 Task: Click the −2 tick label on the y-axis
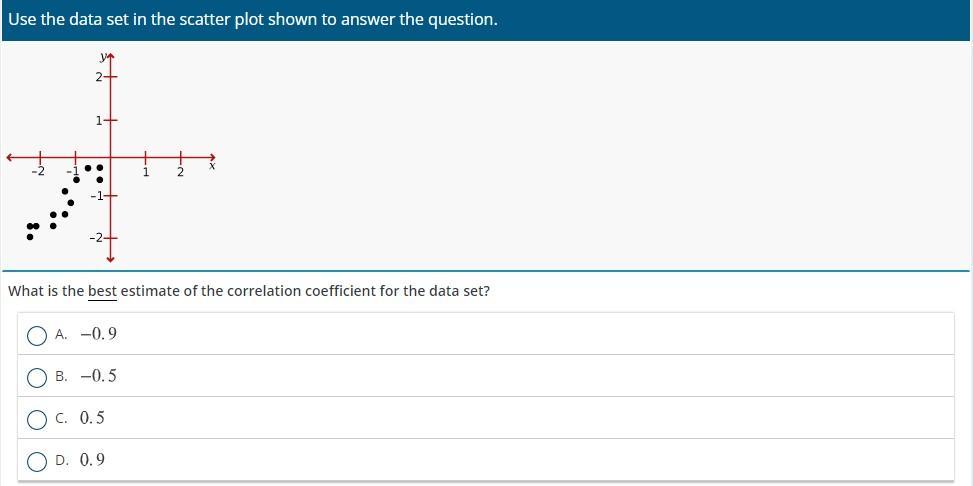[96, 237]
